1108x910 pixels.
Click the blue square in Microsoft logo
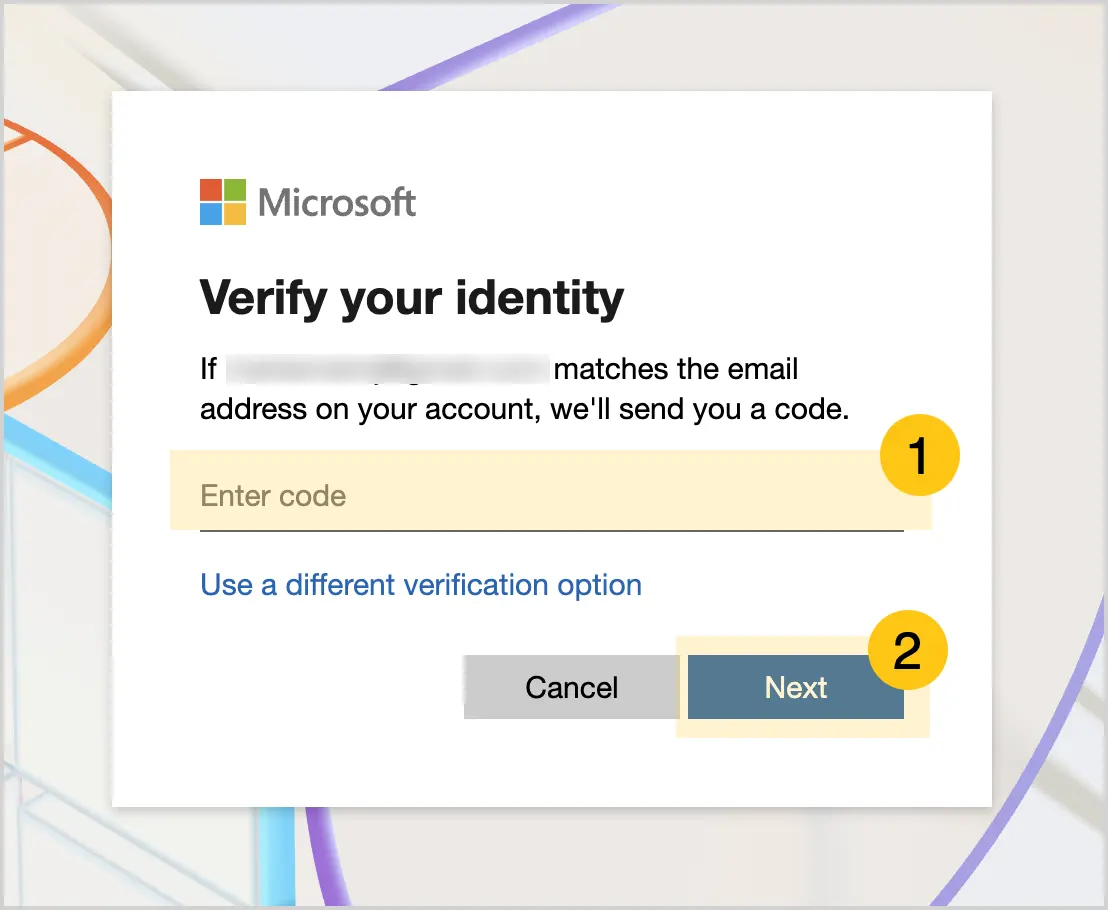(x=211, y=214)
